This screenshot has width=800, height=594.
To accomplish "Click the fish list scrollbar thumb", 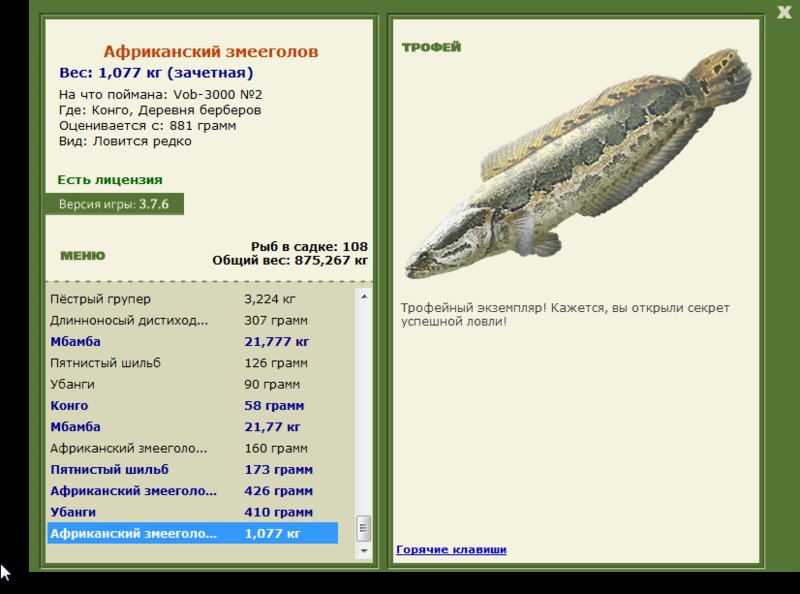I will tap(364, 528).
